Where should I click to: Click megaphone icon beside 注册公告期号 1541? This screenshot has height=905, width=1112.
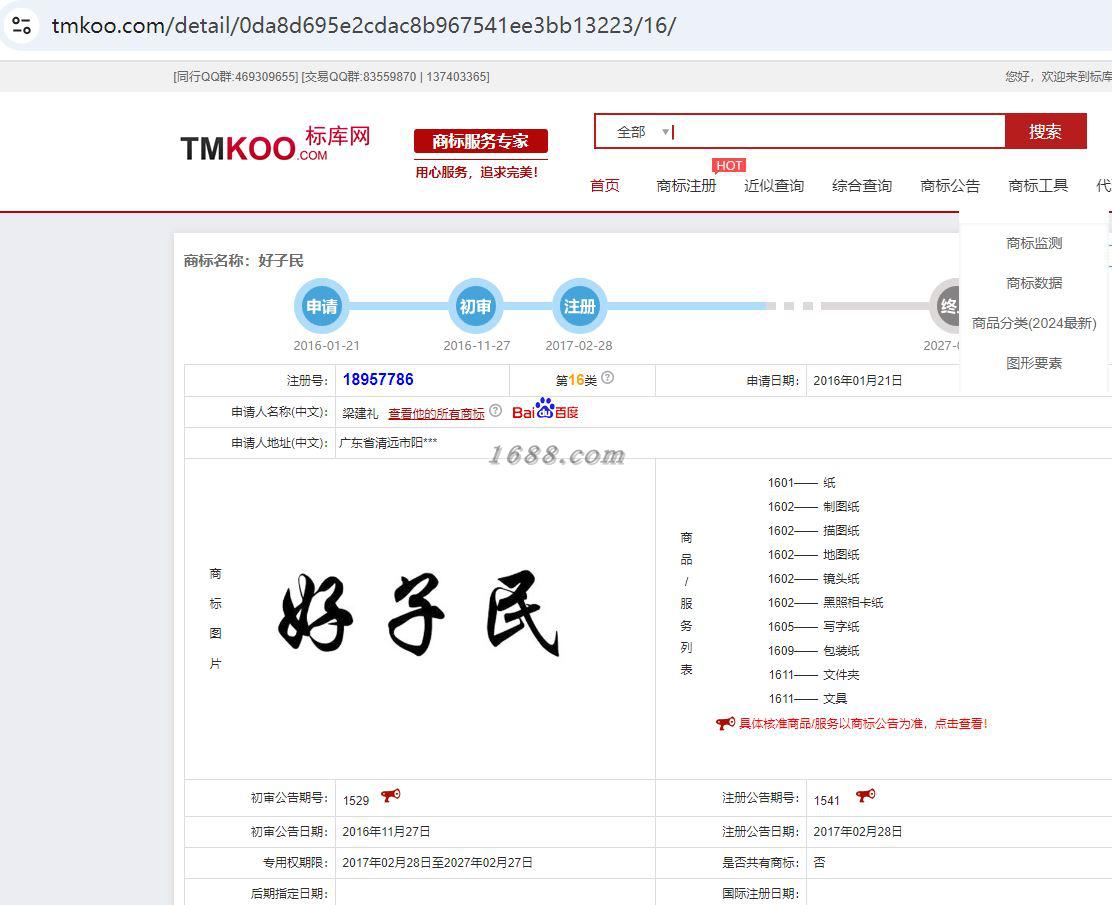[x=865, y=795]
